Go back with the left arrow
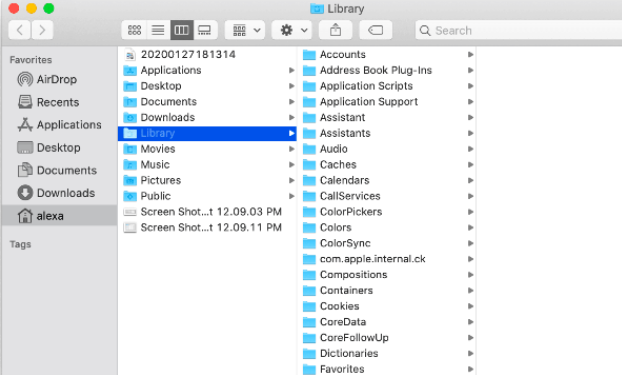 point(20,30)
